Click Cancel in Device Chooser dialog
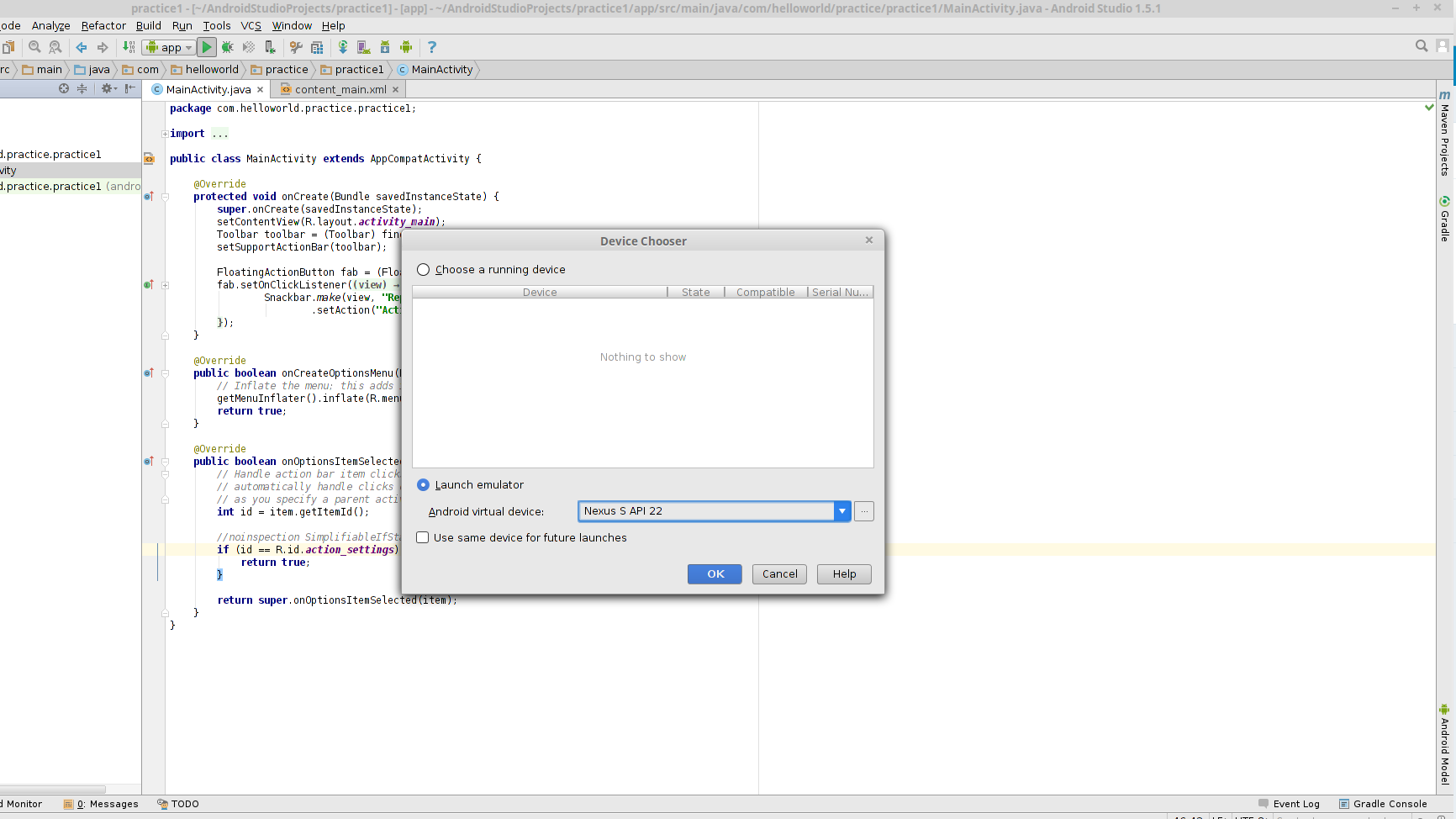Image resolution: width=1456 pixels, height=819 pixels. click(x=779, y=574)
